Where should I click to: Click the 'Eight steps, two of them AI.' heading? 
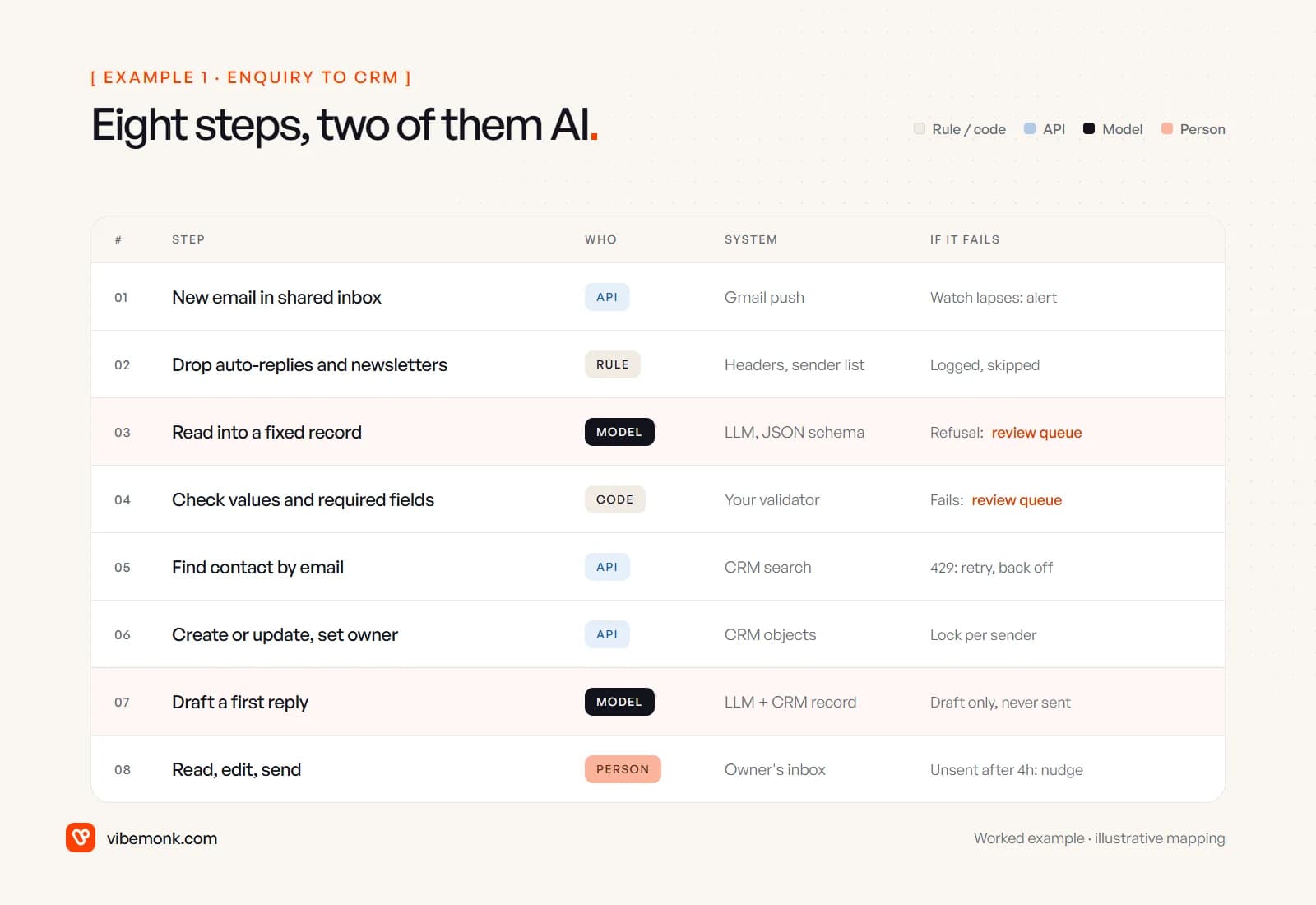pyautogui.click(x=345, y=125)
